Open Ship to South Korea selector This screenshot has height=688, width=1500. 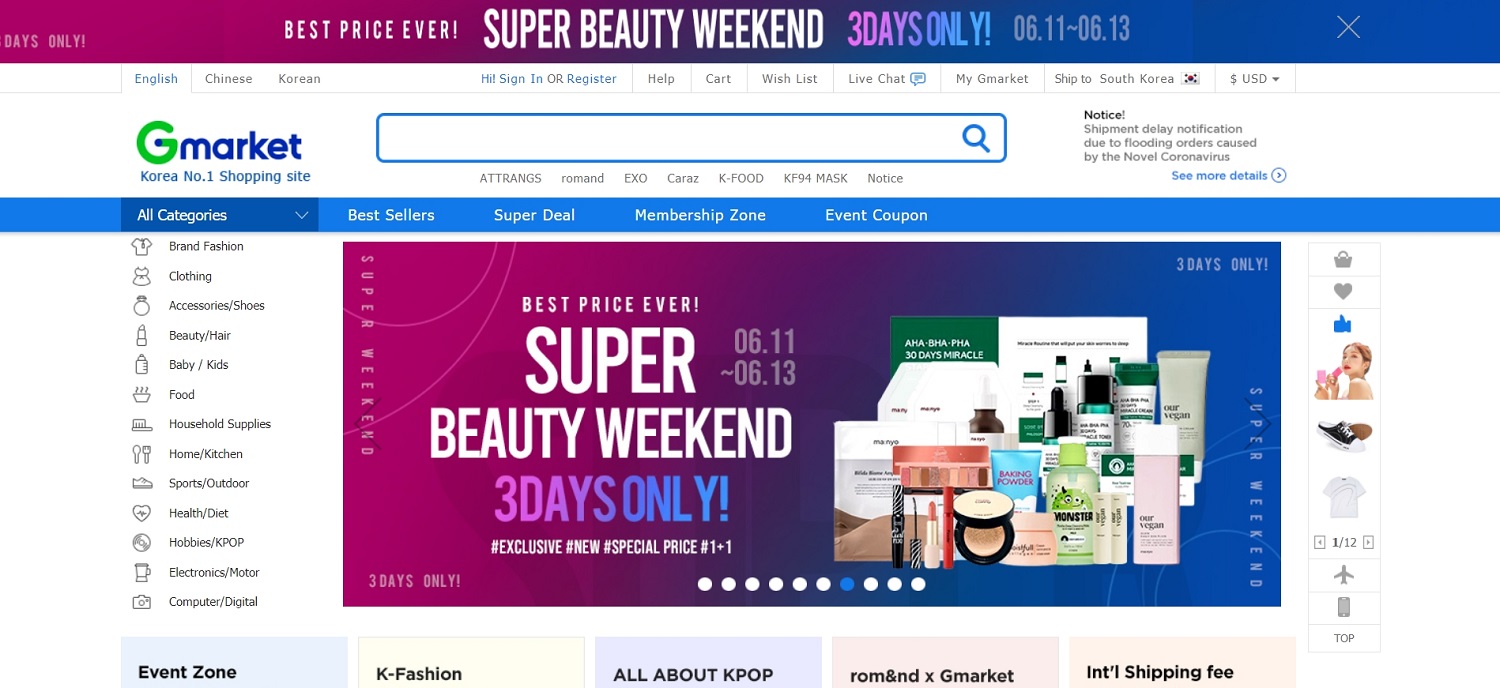(x=1127, y=79)
